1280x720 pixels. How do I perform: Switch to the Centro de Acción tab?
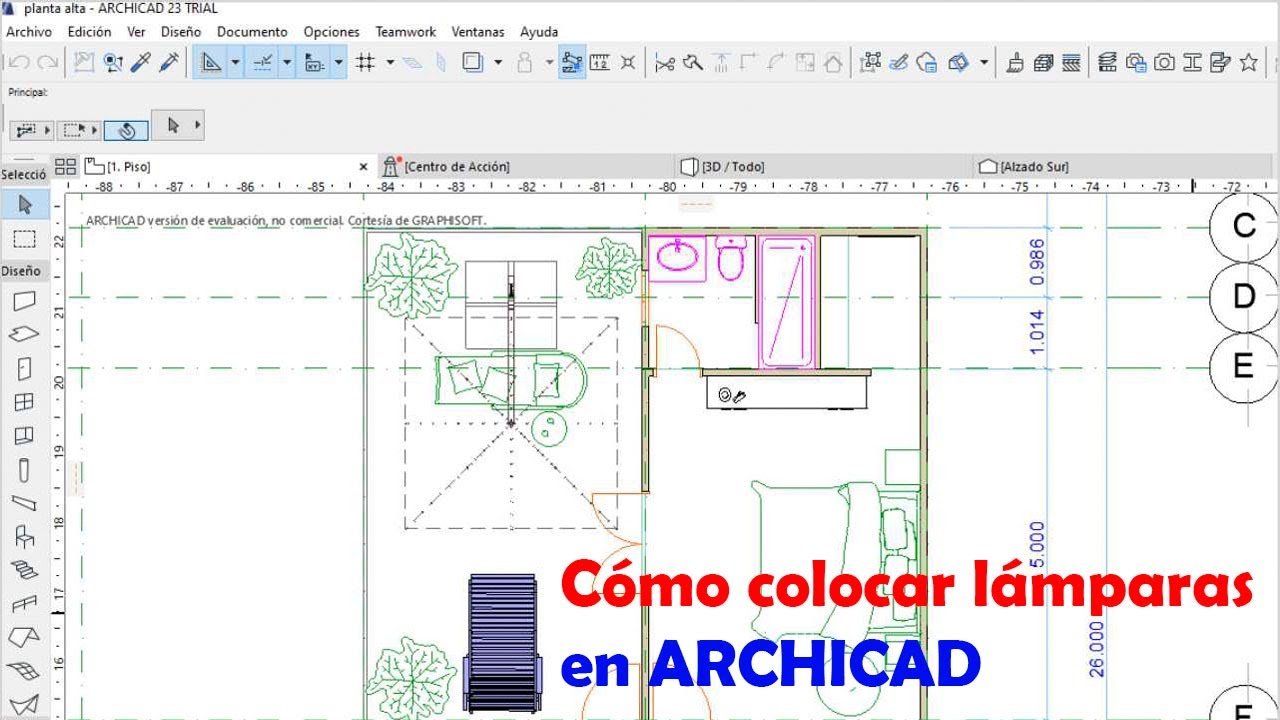[x=527, y=167]
